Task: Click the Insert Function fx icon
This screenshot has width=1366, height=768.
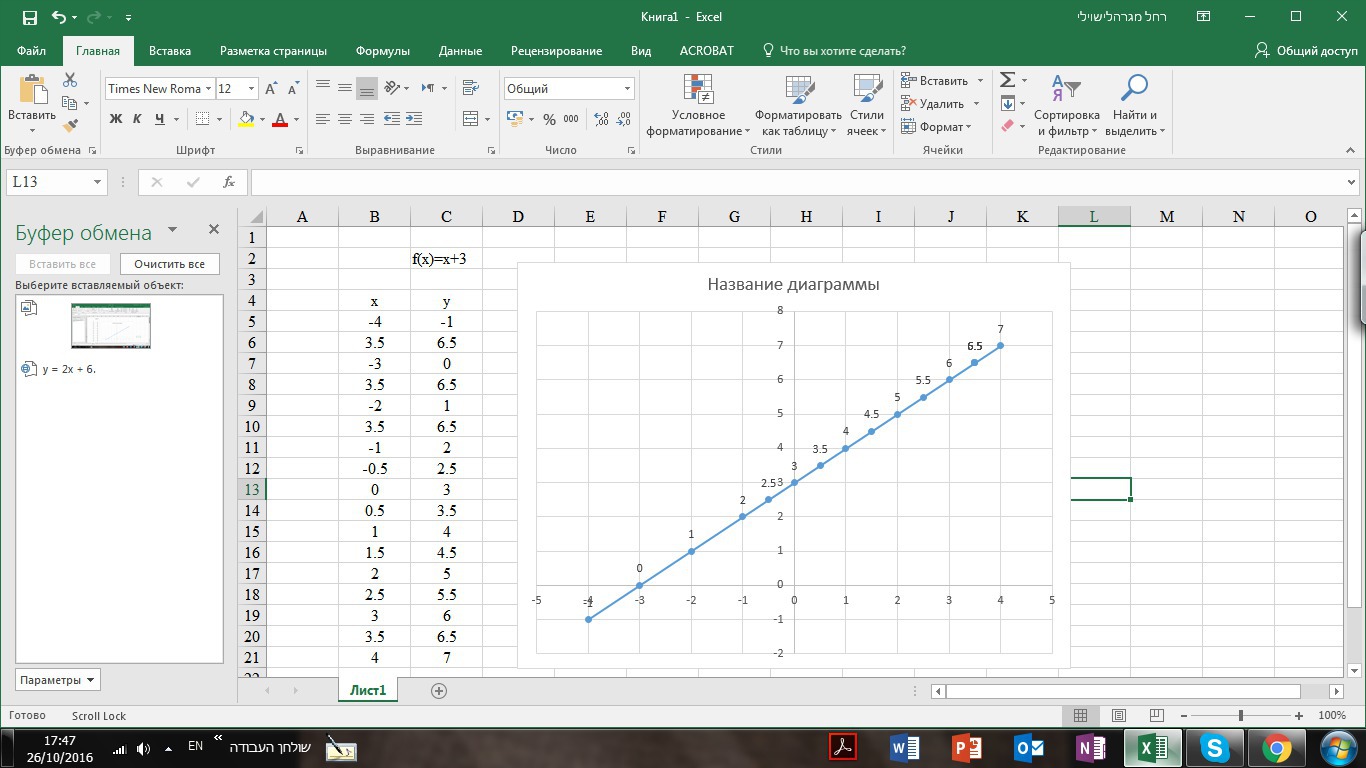Action: point(229,182)
